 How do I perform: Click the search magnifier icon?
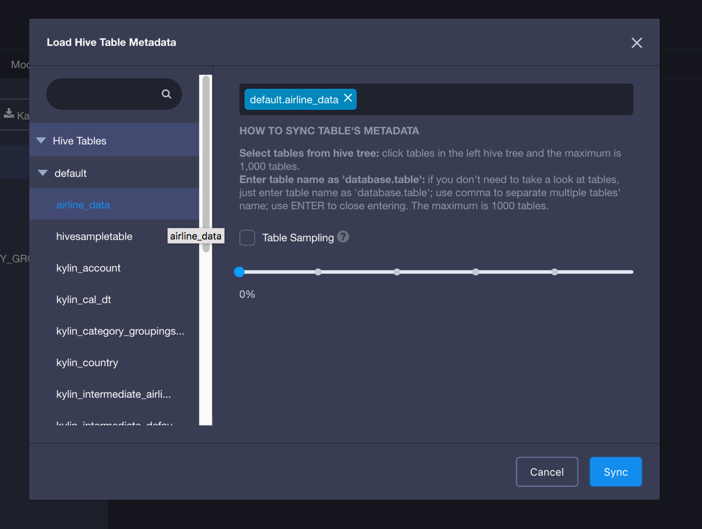click(166, 94)
